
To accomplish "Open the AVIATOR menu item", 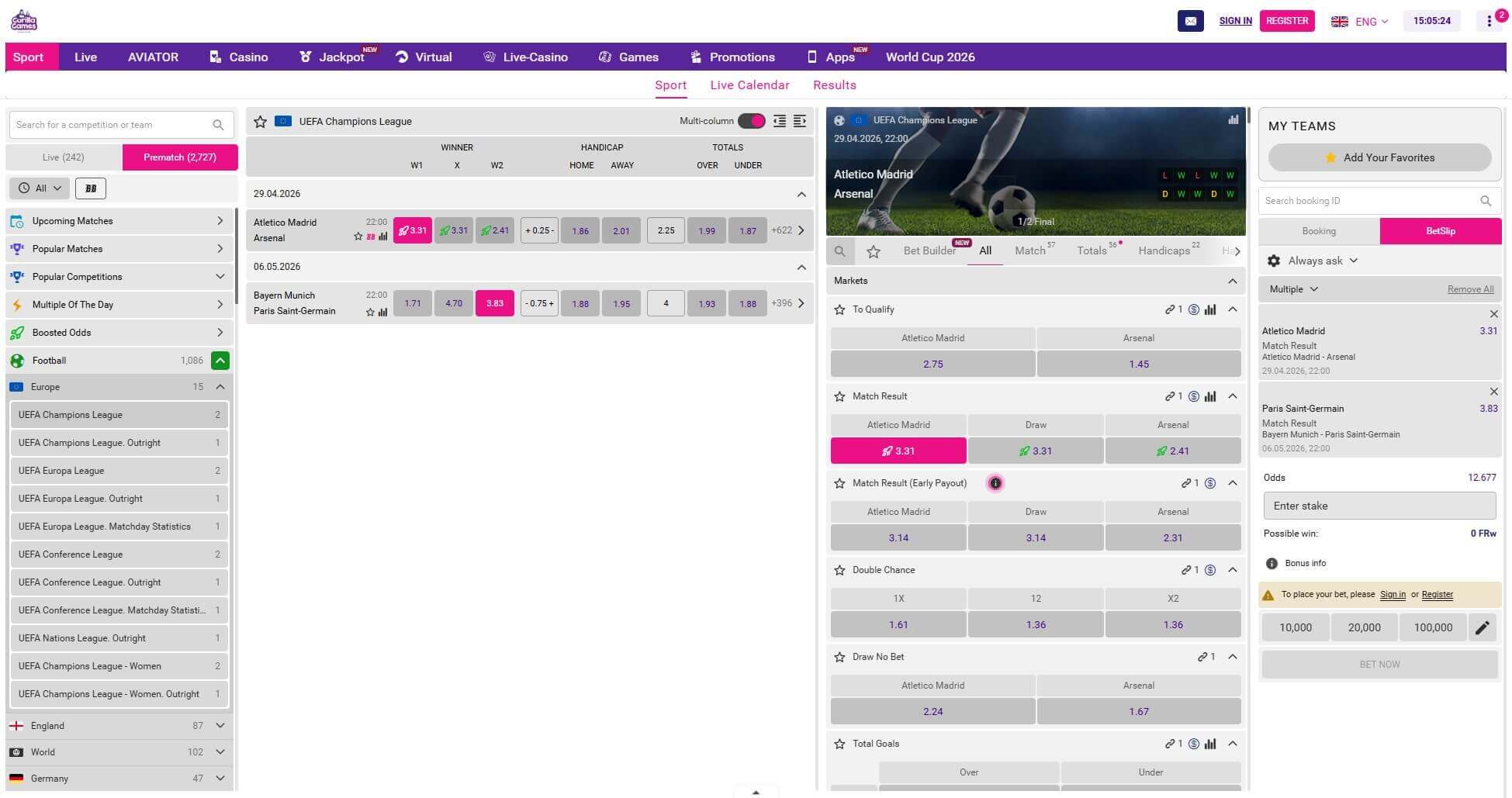I will point(153,57).
